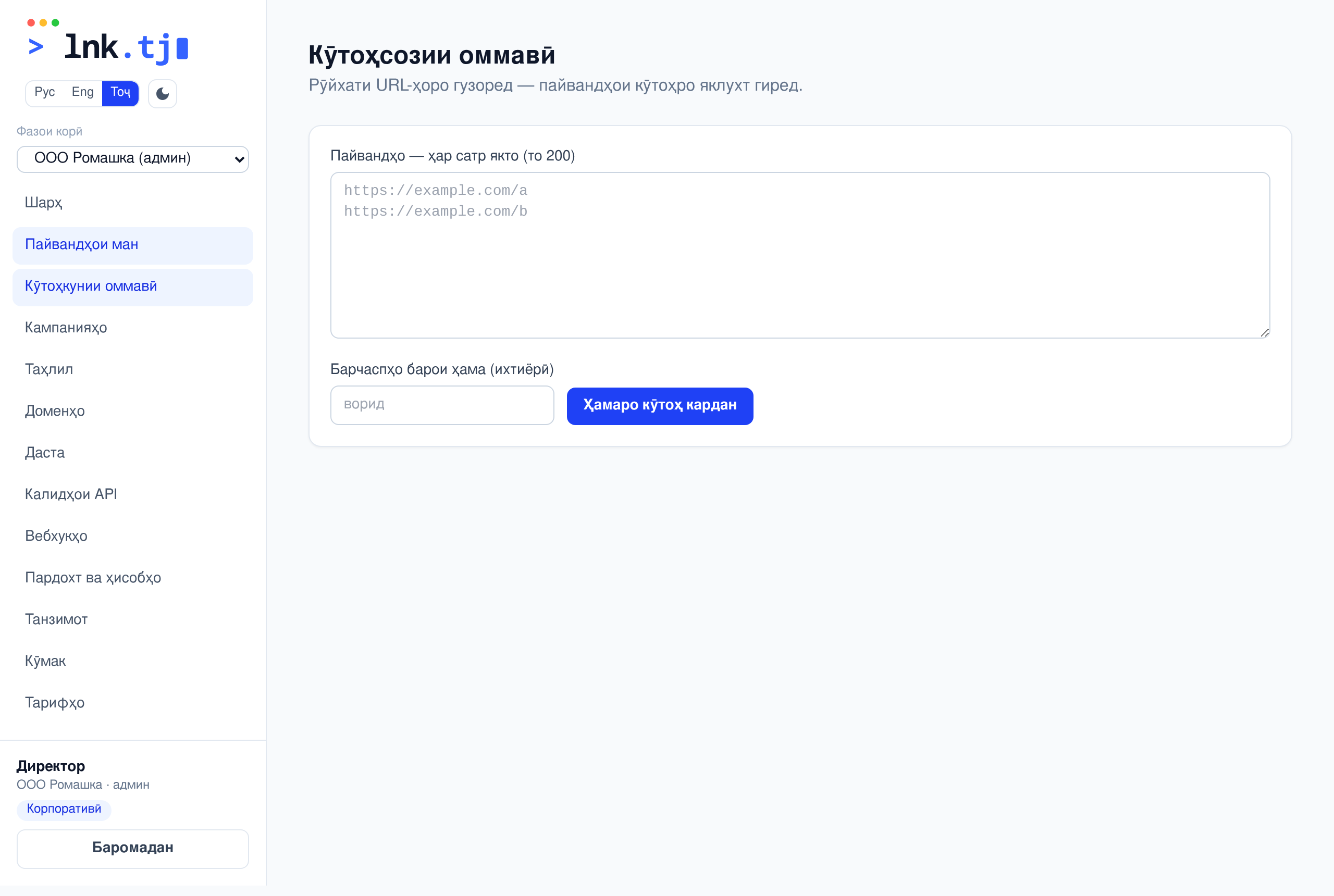
Task: Open Вебхукҳо page
Action: click(132, 537)
